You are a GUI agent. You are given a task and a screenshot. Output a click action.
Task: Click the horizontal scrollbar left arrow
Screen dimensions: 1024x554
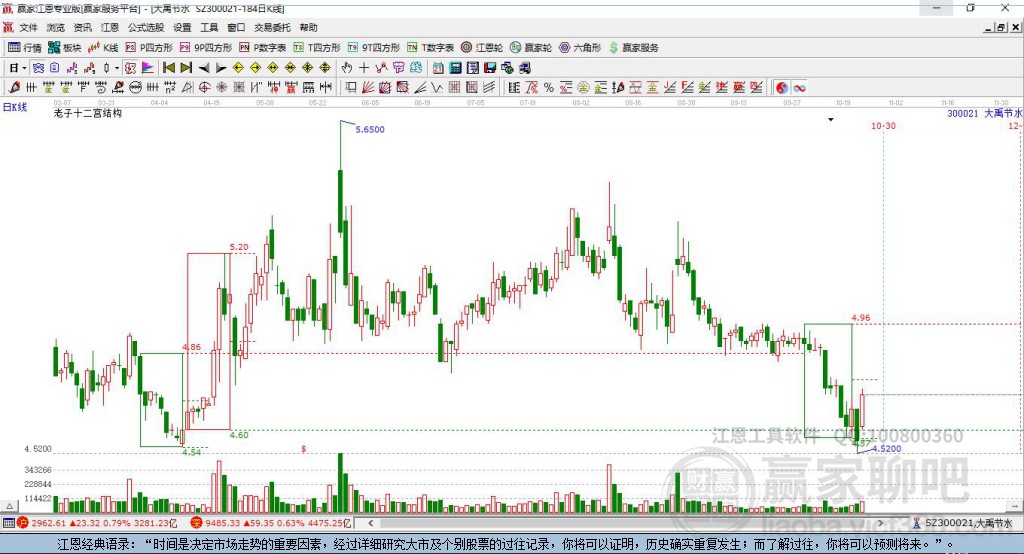point(370,523)
